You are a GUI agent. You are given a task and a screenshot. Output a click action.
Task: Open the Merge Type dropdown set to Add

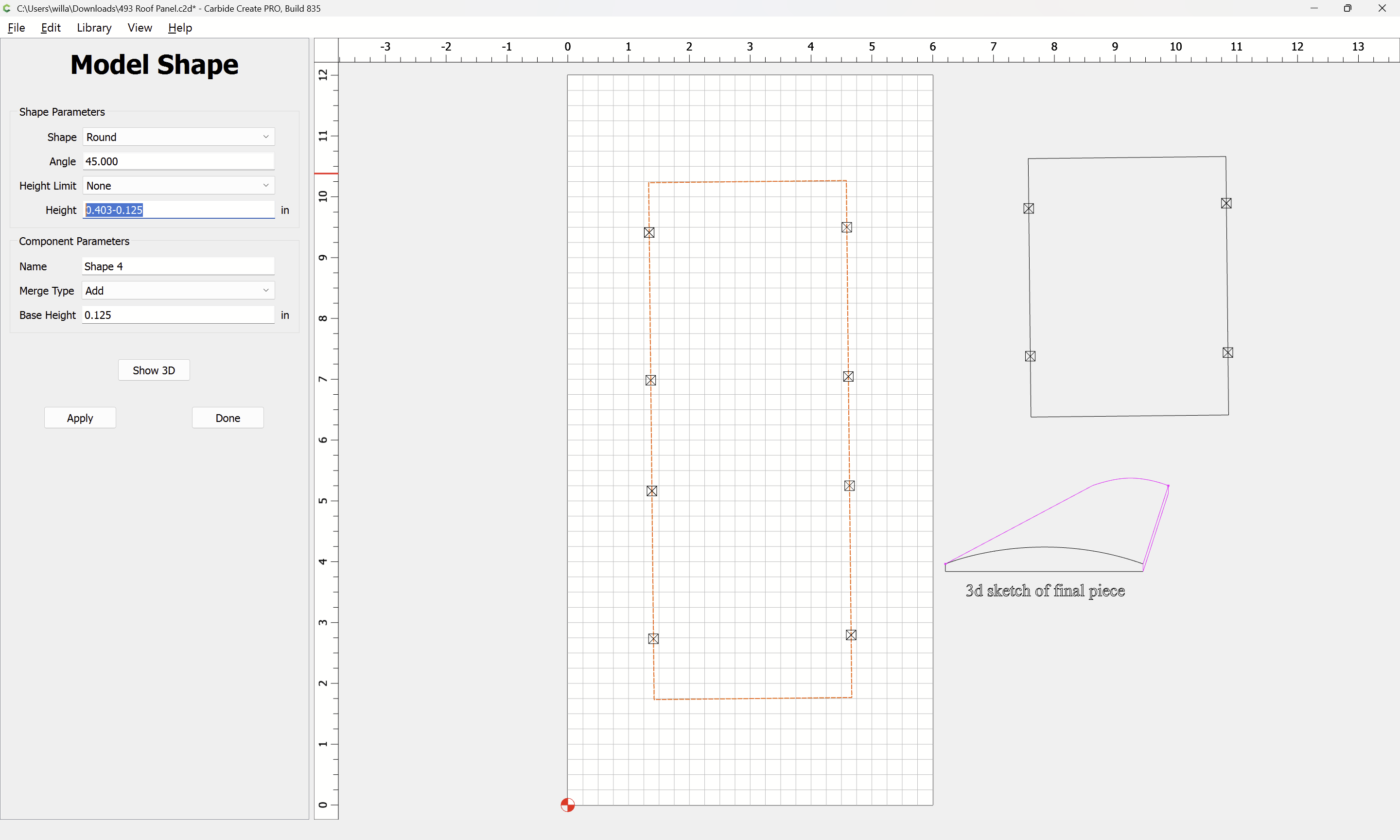pyautogui.click(x=178, y=290)
